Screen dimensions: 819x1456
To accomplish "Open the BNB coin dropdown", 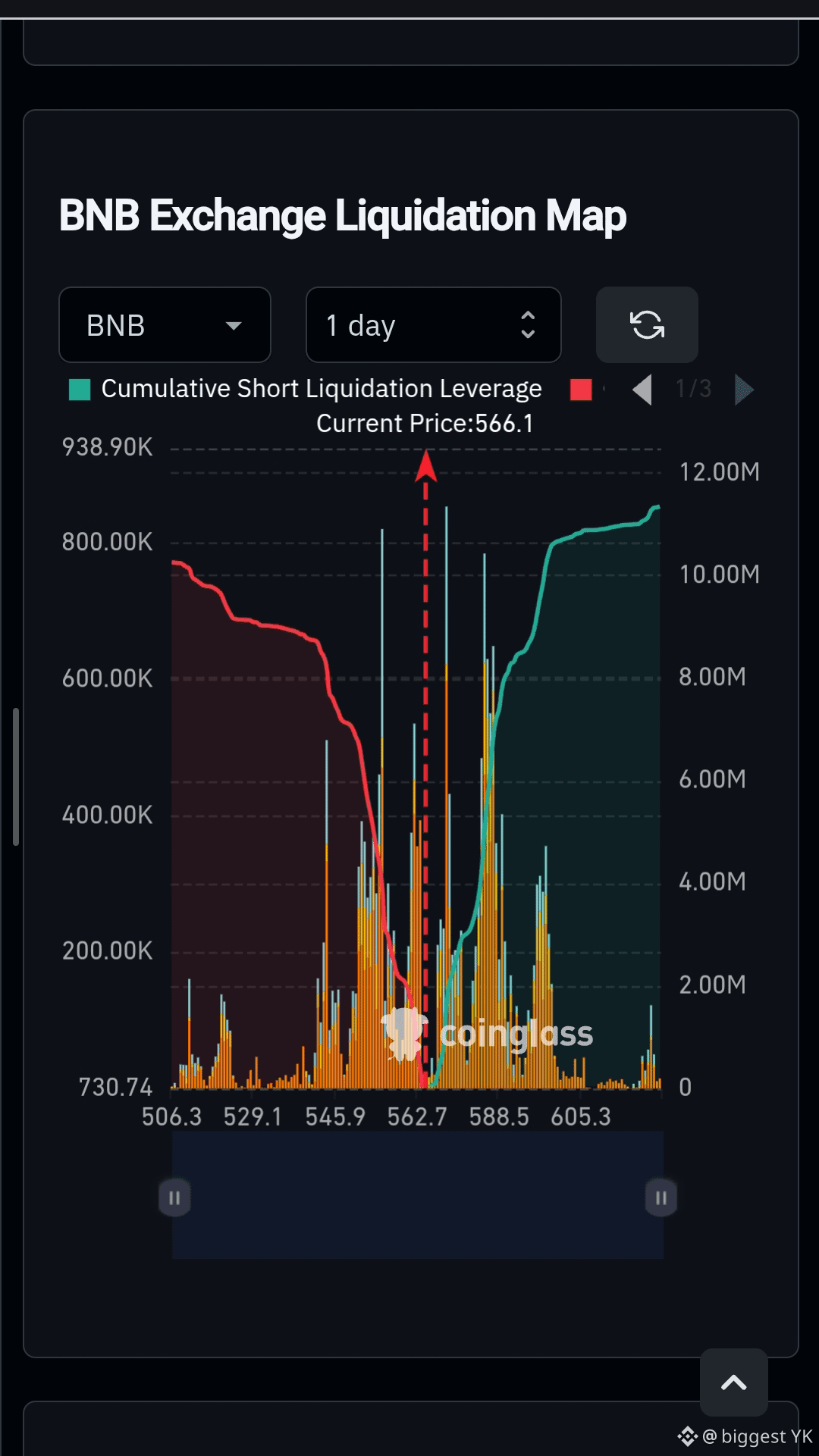I will coord(165,325).
